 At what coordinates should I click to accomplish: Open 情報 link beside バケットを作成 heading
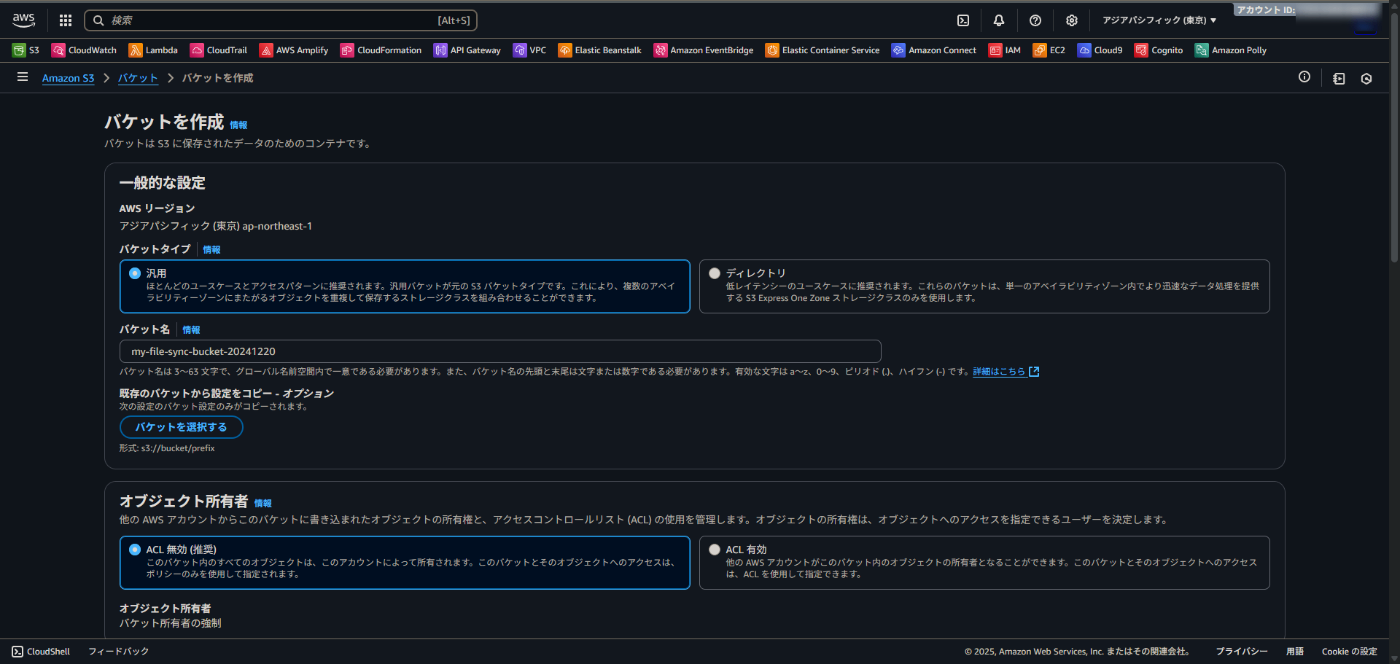pyautogui.click(x=238, y=125)
